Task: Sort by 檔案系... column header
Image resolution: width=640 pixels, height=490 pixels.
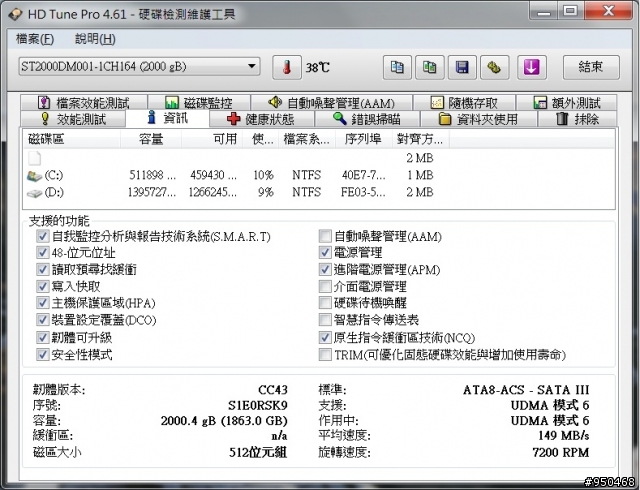Action: [x=307, y=139]
